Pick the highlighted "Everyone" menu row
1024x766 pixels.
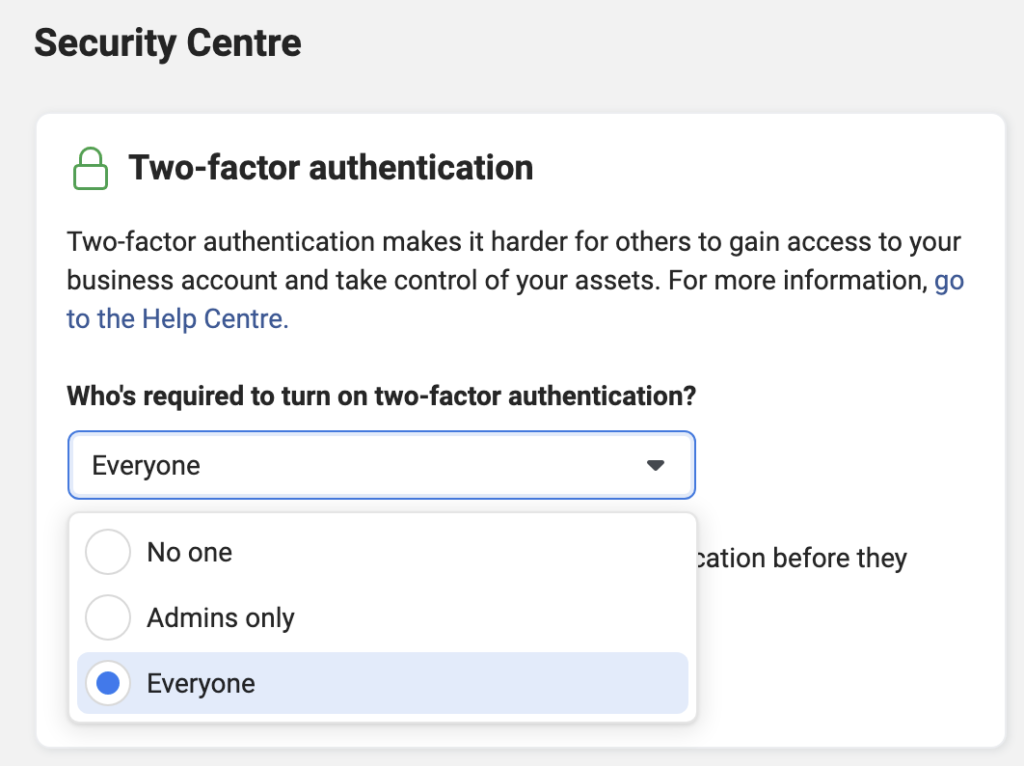pyautogui.click(x=383, y=683)
